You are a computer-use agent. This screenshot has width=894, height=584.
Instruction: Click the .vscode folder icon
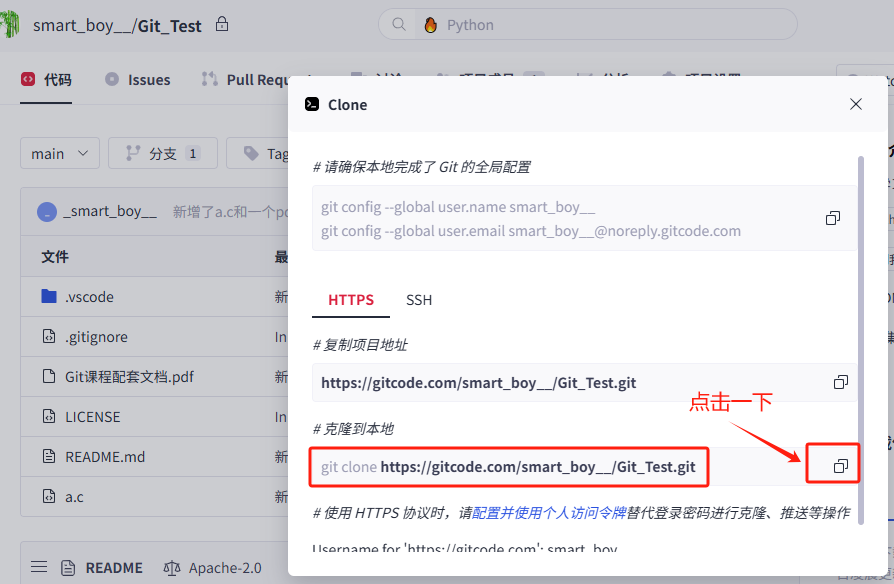pyautogui.click(x=49, y=297)
